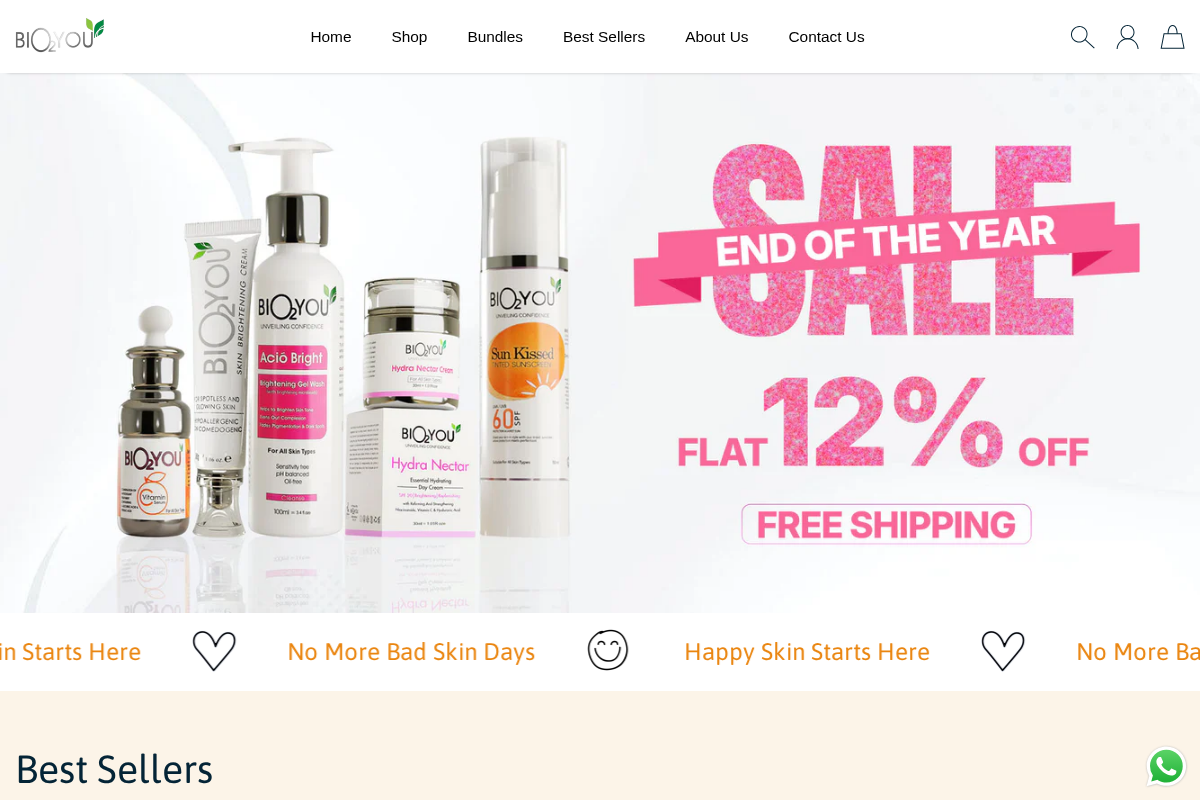Open the About Us page

(717, 37)
